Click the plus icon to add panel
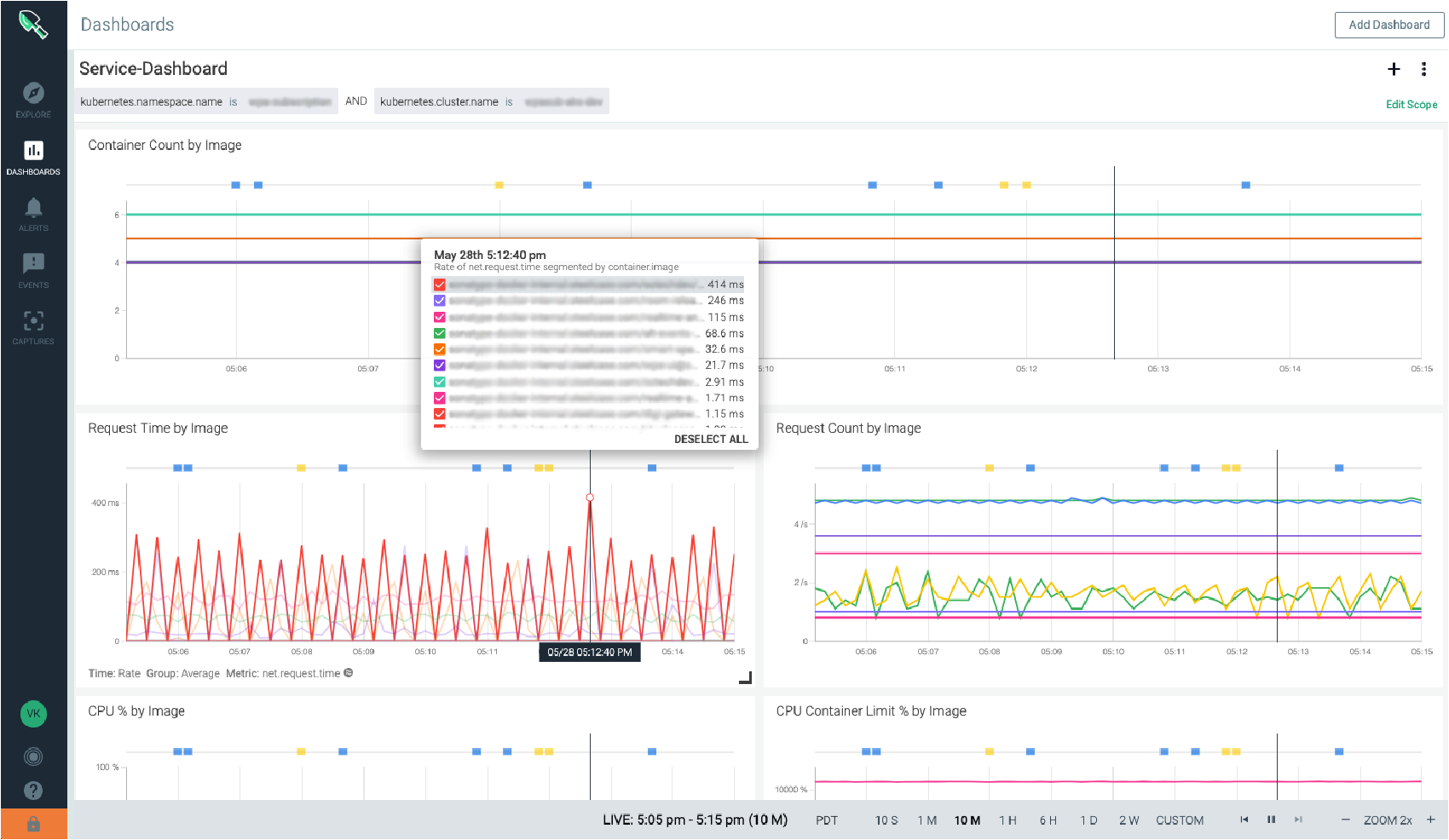This screenshot has width=1449, height=840. coord(1394,69)
